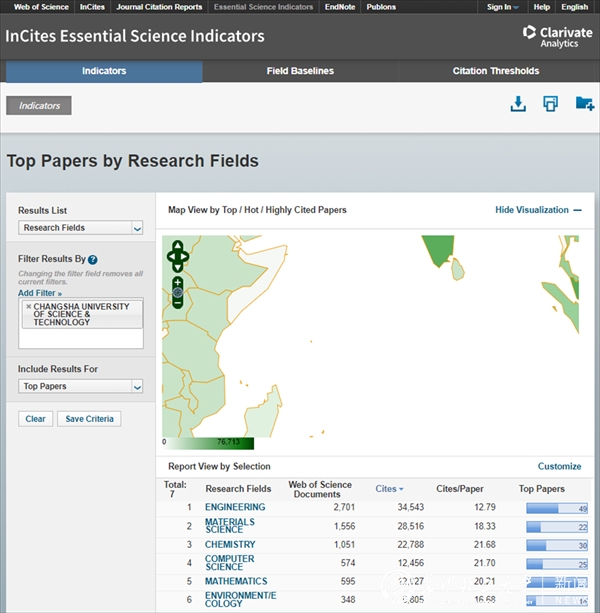The height and width of the screenshot is (613, 600).
Task: Click the Add Filter link
Action: click(40, 293)
